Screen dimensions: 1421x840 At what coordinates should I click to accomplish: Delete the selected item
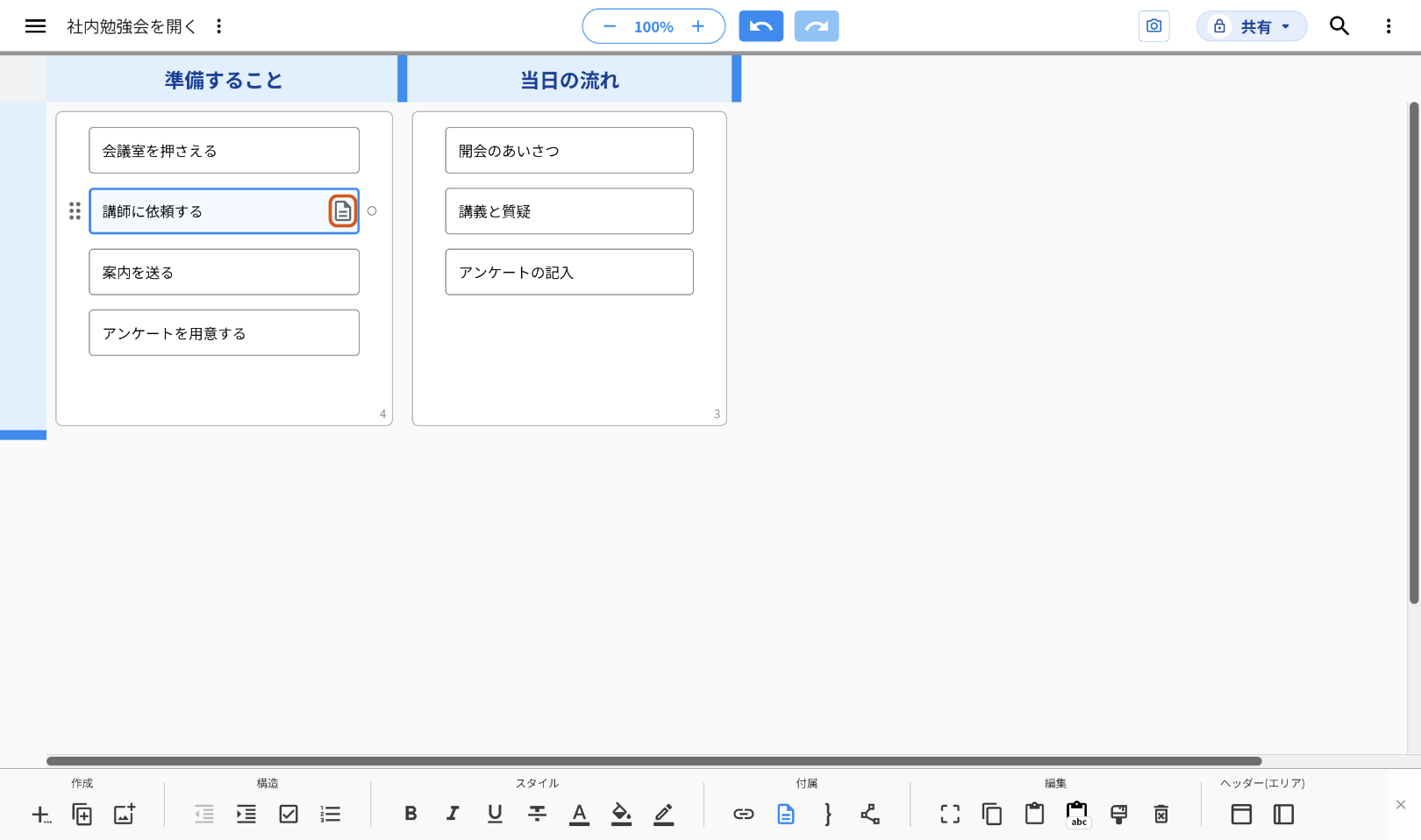1161,815
